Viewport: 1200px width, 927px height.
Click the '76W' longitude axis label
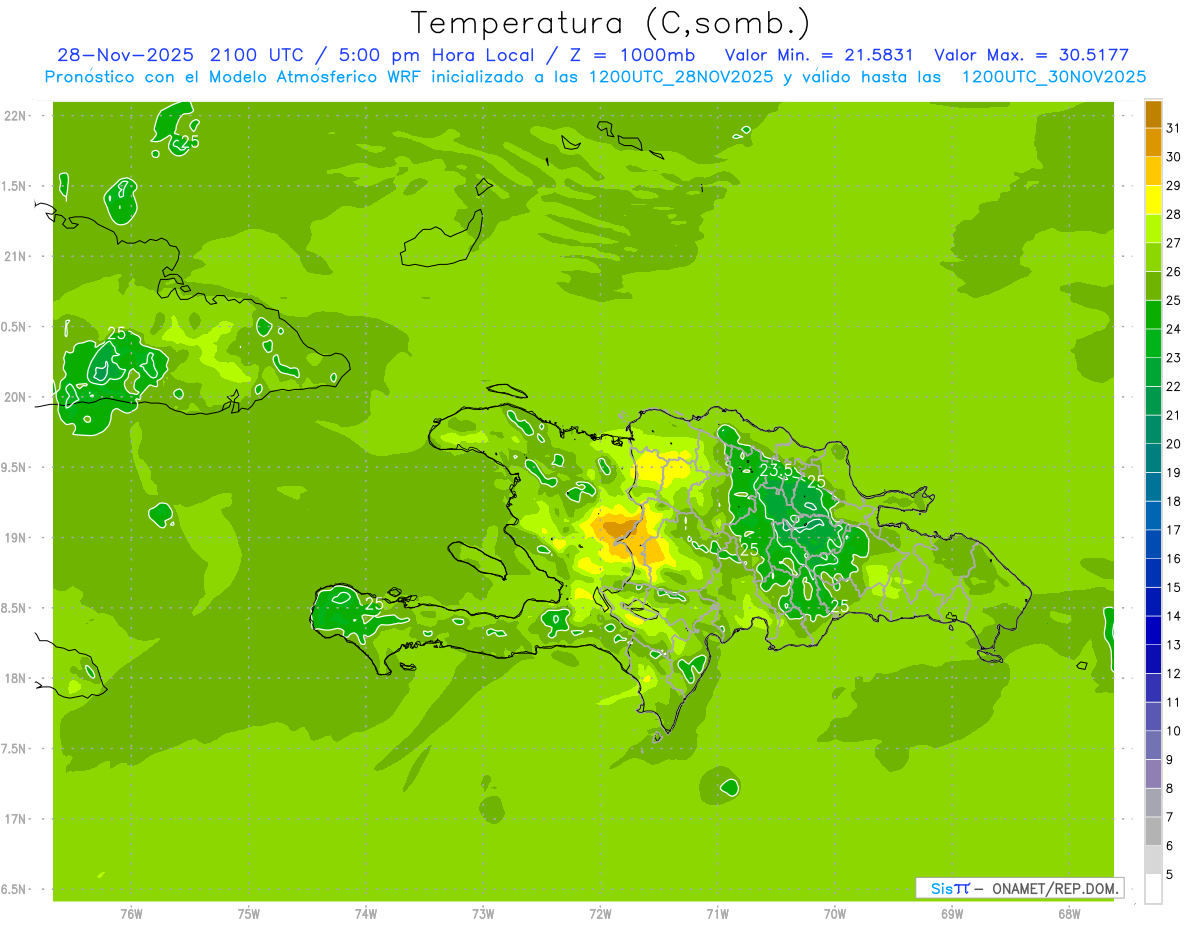pos(131,914)
